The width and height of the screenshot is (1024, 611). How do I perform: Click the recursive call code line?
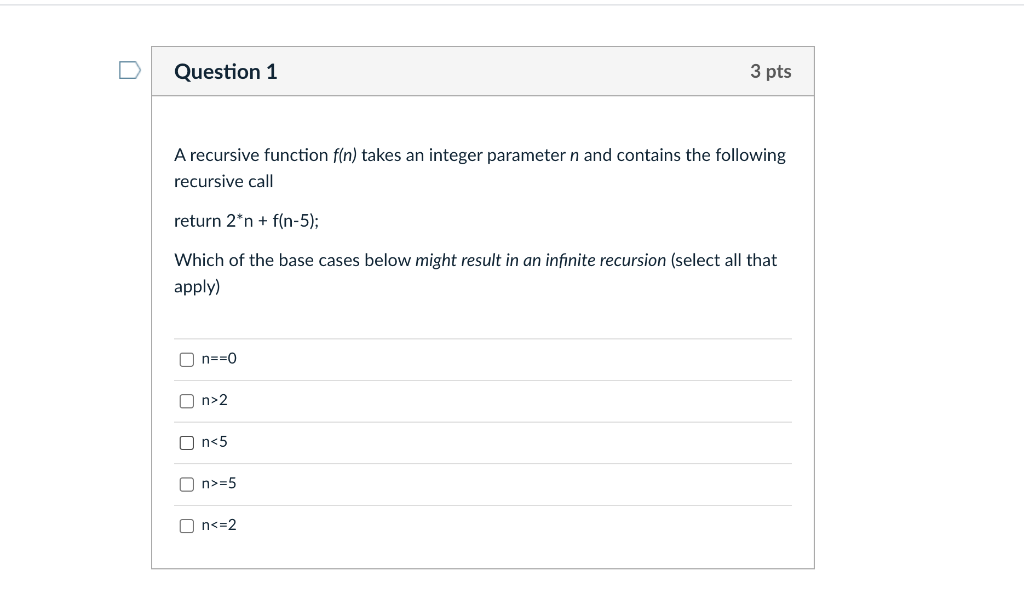(244, 220)
